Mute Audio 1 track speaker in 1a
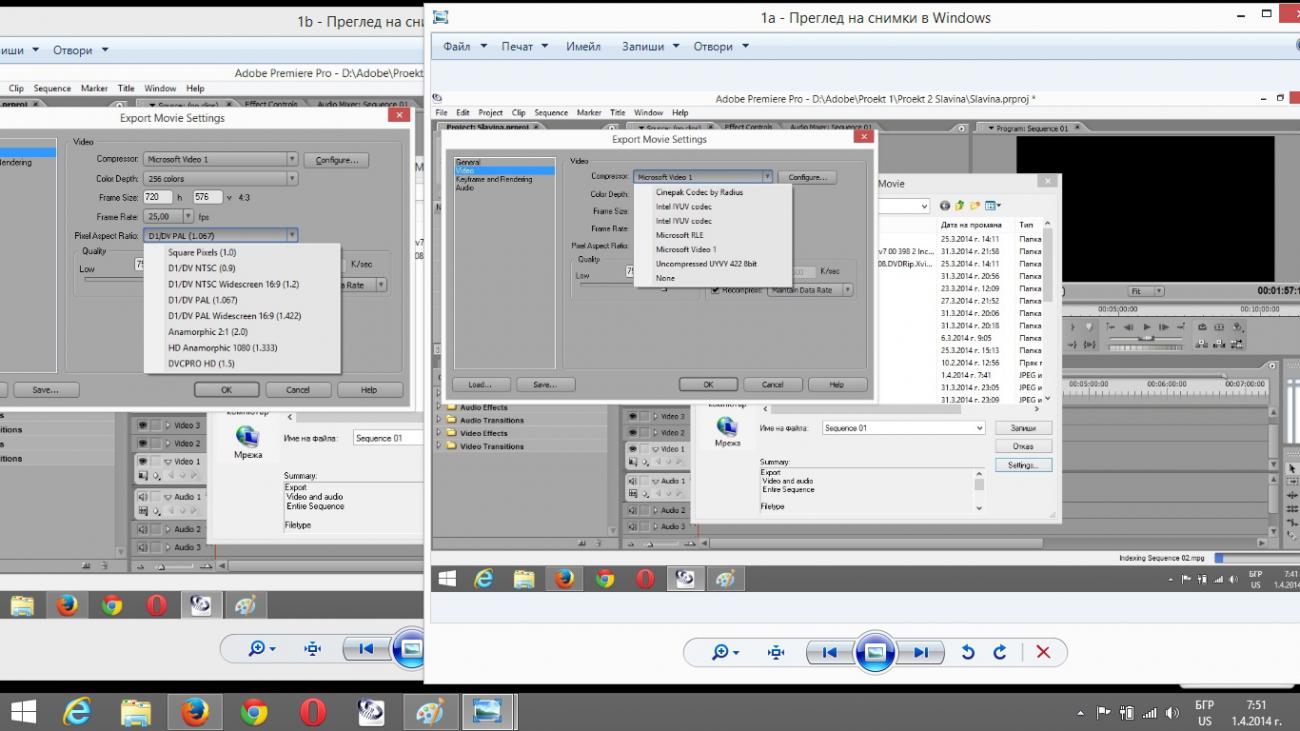1300x731 pixels. point(632,481)
